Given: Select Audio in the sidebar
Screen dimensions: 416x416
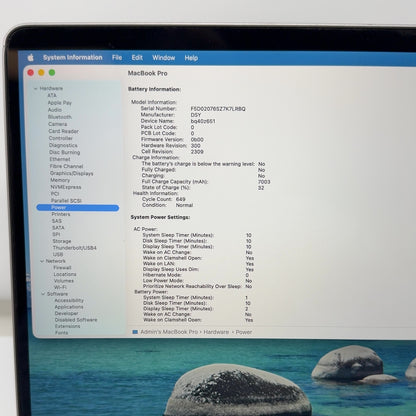Looking at the screenshot, I should pos(55,110).
